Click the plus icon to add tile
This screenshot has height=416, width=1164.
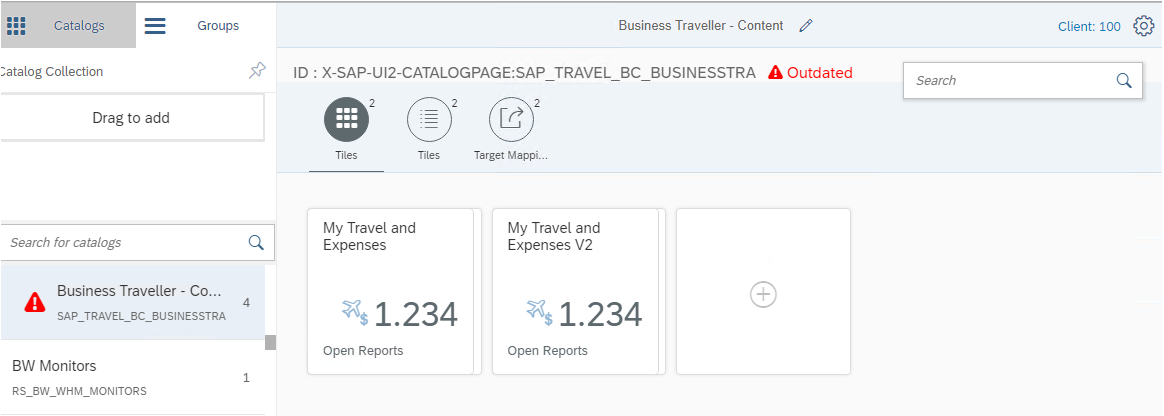[763, 294]
